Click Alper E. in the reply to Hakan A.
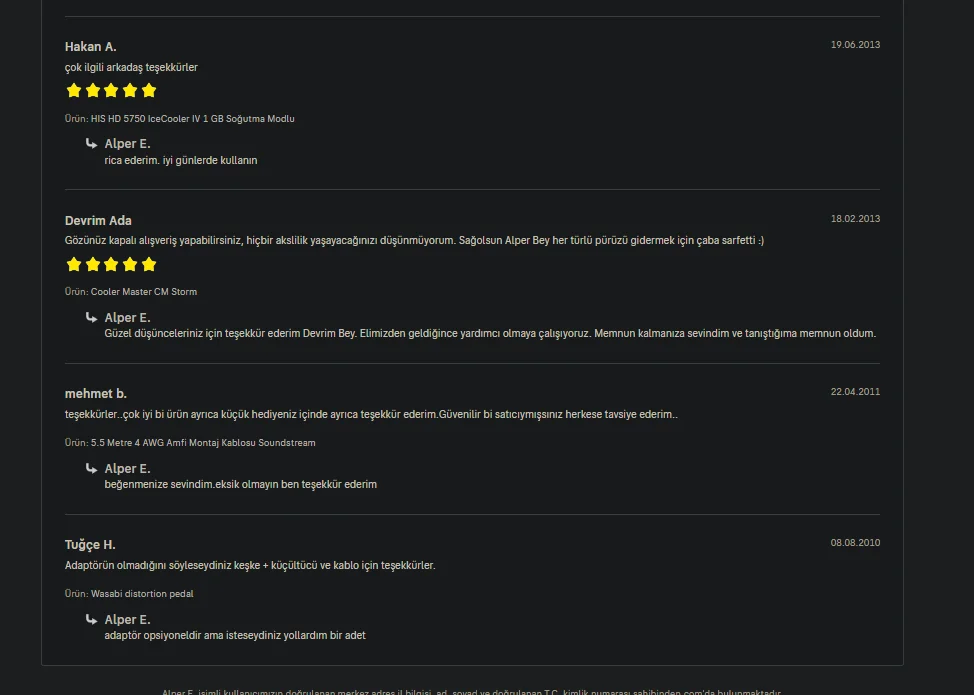The height and width of the screenshot is (695, 974). [127, 144]
